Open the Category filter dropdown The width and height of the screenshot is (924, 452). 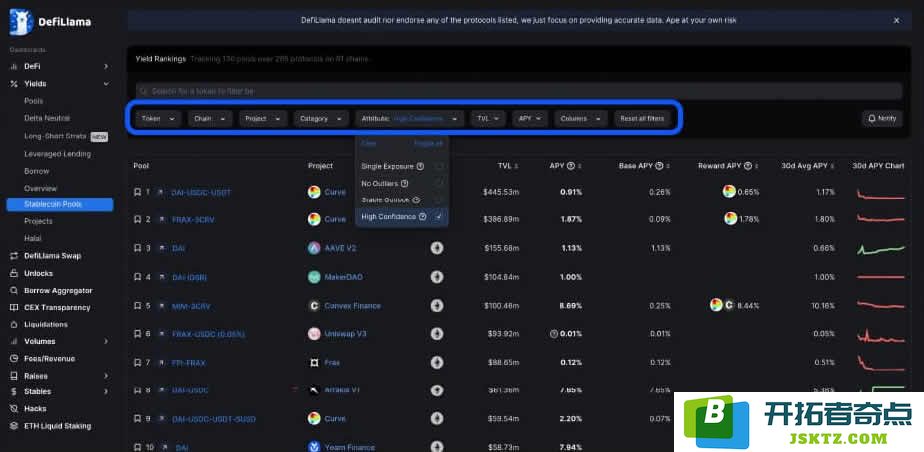(321, 118)
